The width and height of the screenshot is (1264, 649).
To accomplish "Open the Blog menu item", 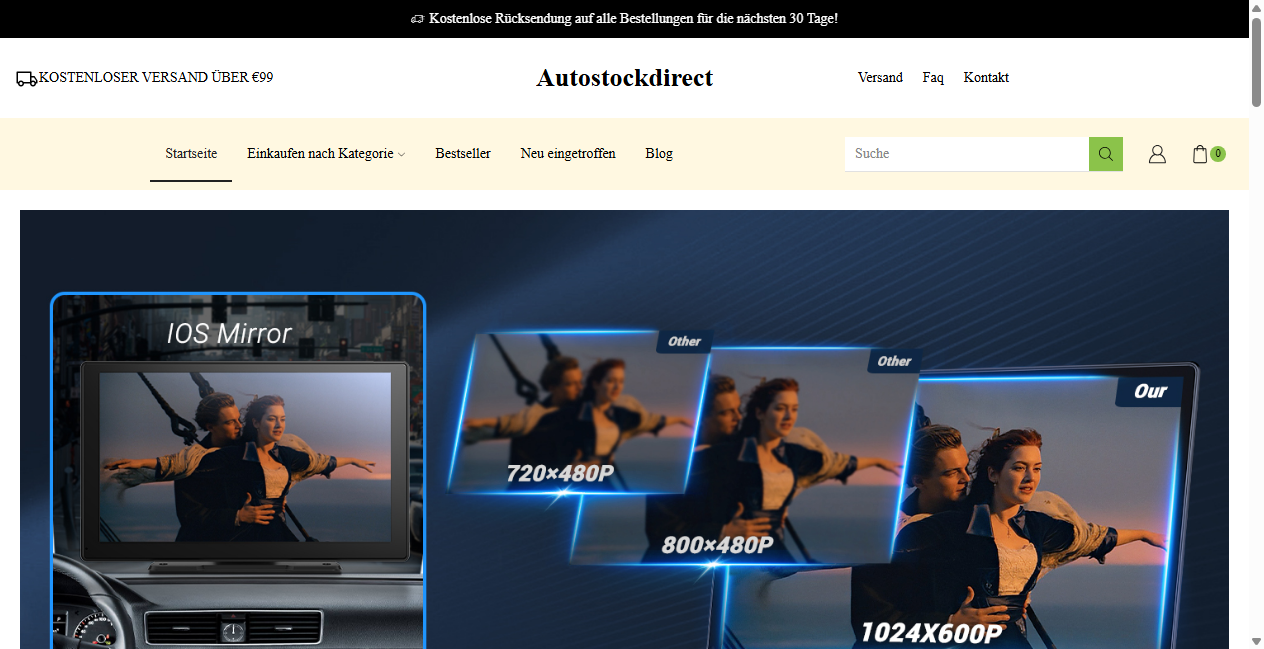I will click(659, 154).
